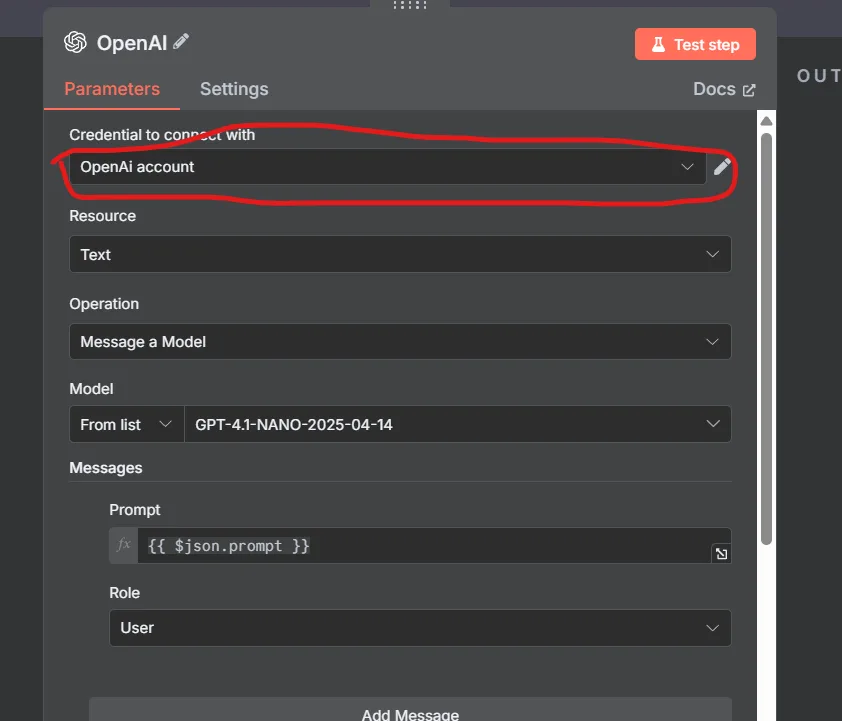Expand the Operation dropdown Message a Model
This screenshot has width=842, height=721.
400,342
